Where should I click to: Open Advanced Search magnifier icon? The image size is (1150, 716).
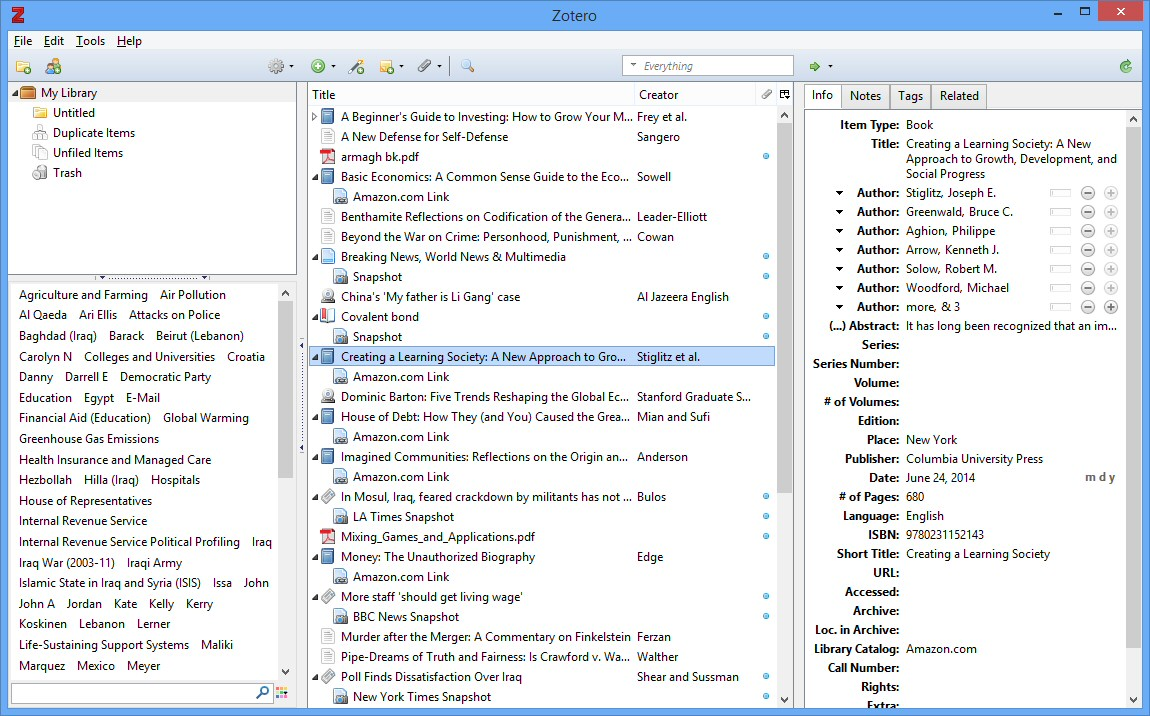click(x=467, y=67)
